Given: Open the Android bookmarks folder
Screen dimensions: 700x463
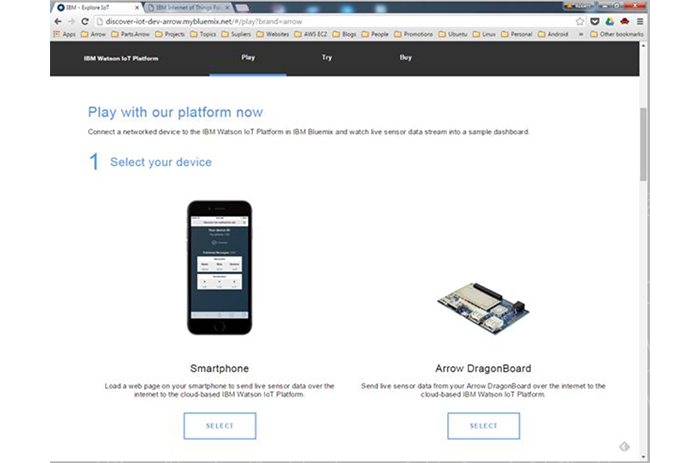Looking at the screenshot, I should click(x=553, y=34).
